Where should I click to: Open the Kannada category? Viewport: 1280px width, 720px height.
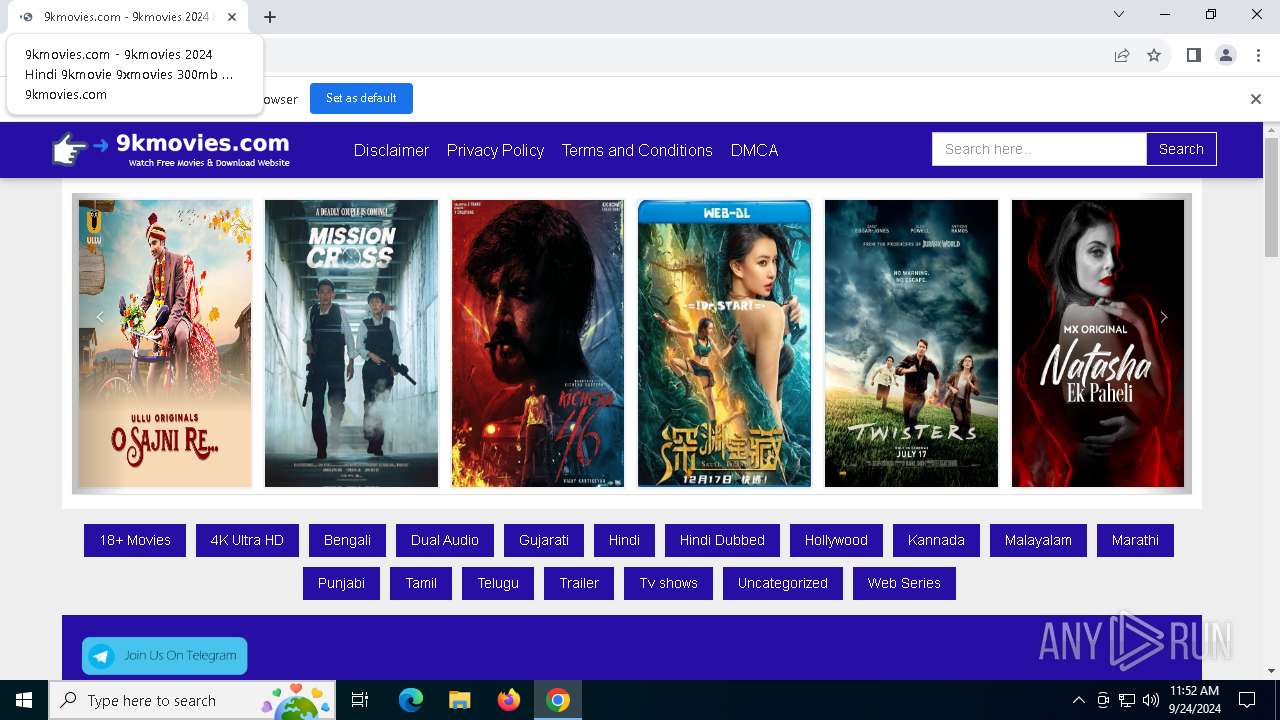pos(936,540)
